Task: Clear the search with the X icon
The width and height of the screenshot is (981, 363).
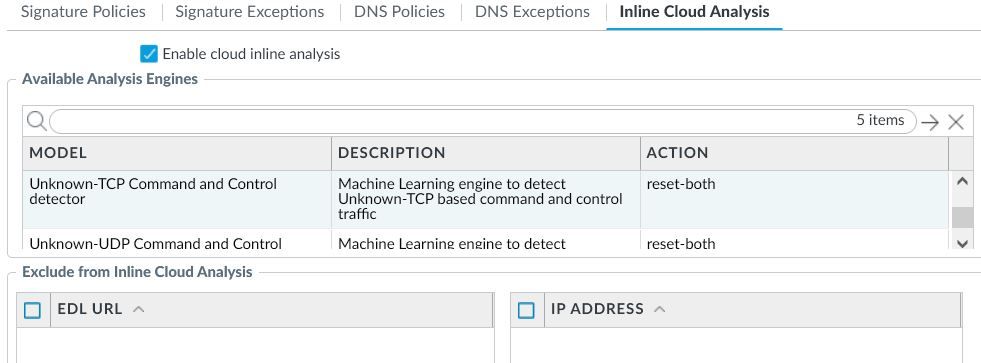Action: 955,122
